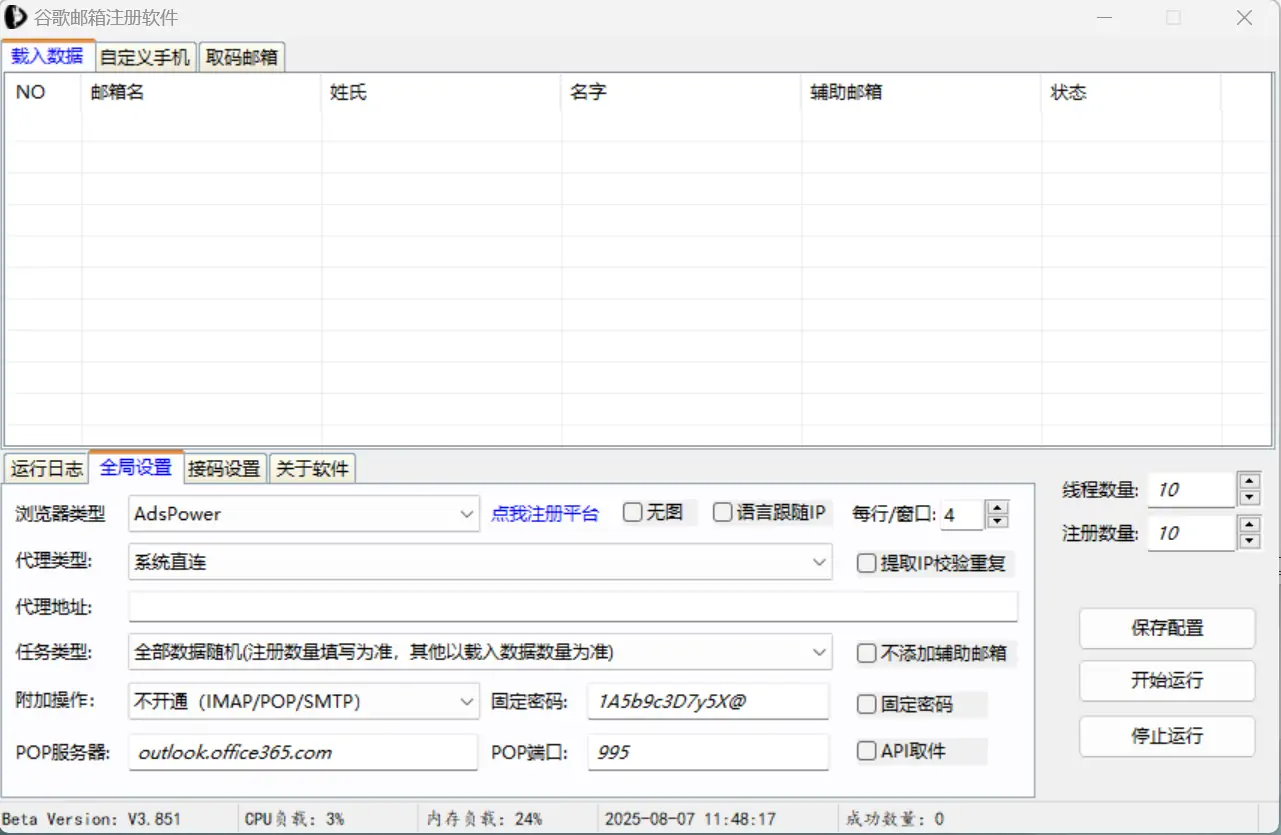Click the 状态 column header
Image resolution: width=1281 pixels, height=835 pixels.
pyautogui.click(x=1131, y=92)
